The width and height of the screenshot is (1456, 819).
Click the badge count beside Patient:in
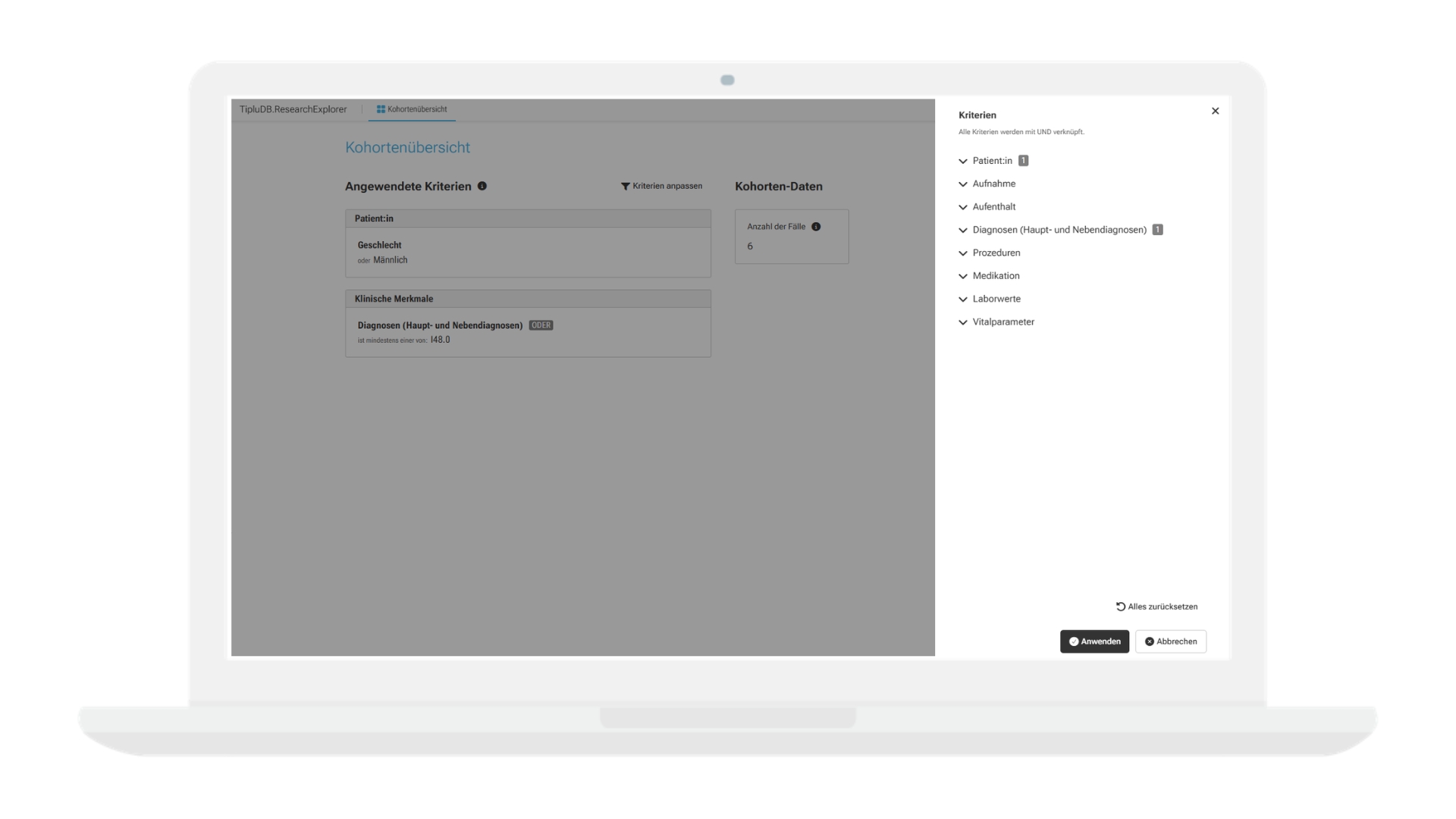(1023, 161)
